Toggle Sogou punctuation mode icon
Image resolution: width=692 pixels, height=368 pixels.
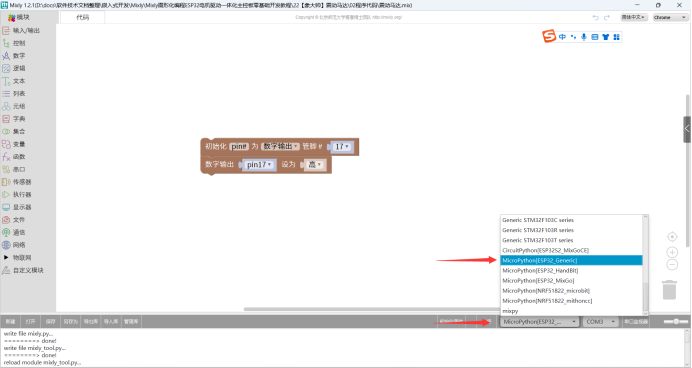(x=573, y=37)
